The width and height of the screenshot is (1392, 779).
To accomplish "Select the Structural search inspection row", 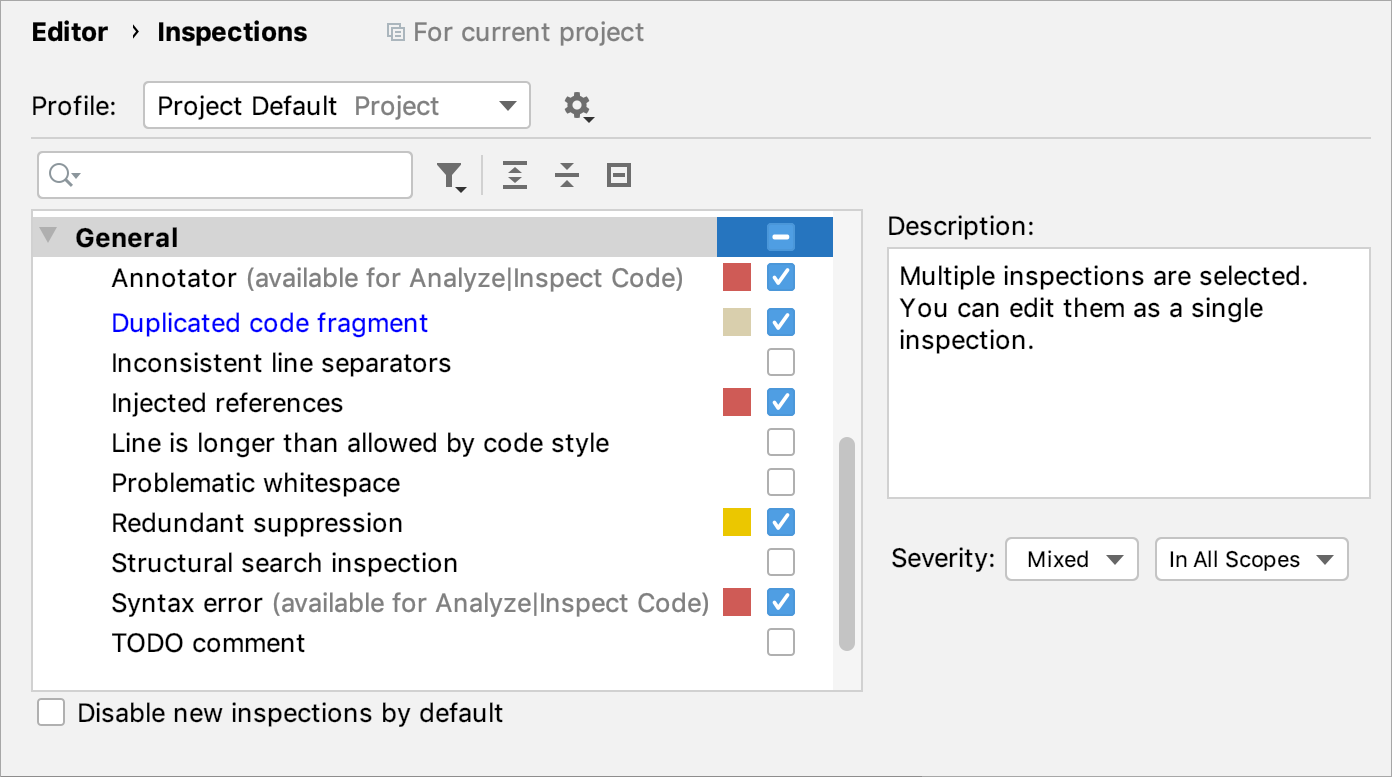I will [x=283, y=562].
